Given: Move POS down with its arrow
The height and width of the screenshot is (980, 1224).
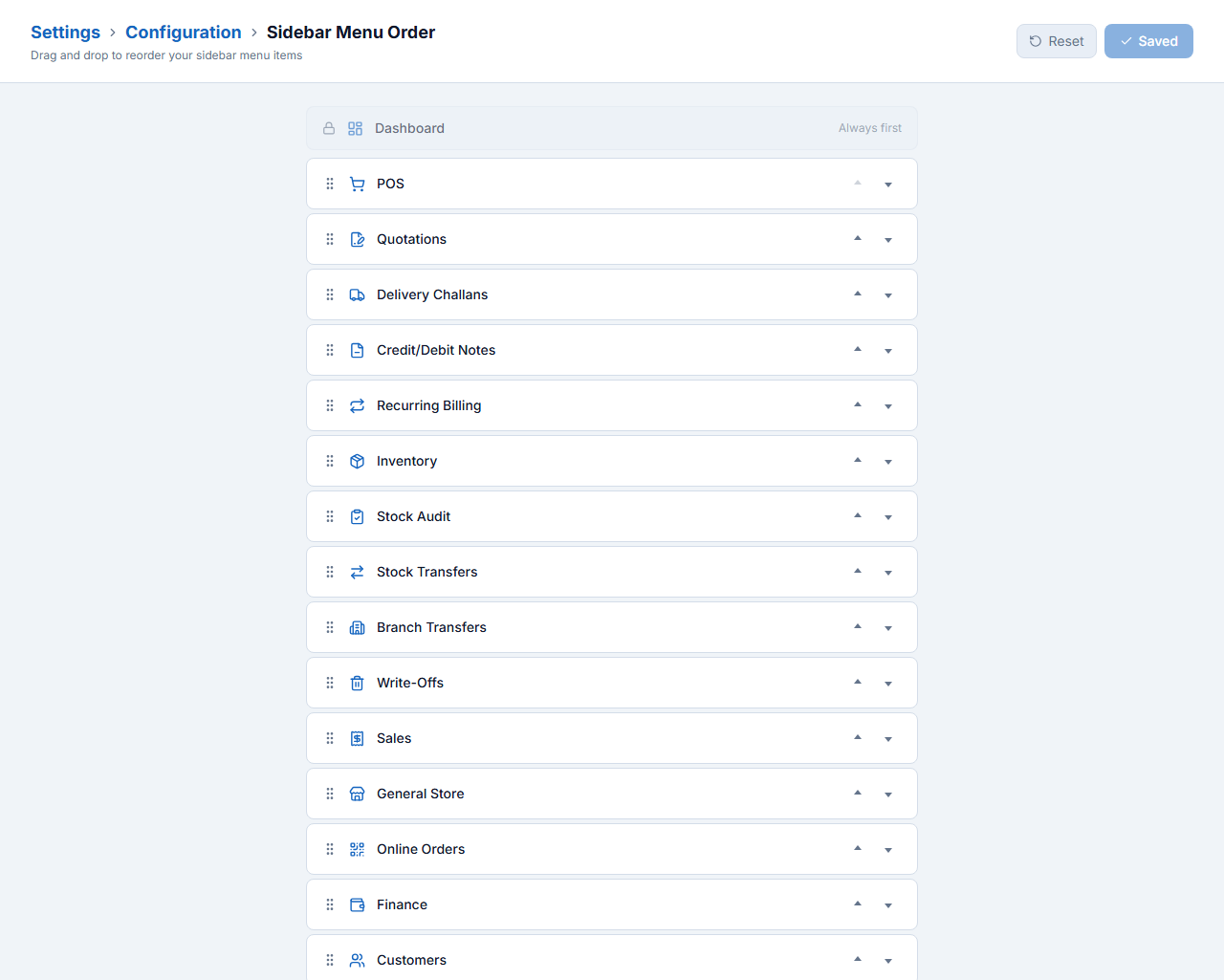Looking at the screenshot, I should (888, 185).
